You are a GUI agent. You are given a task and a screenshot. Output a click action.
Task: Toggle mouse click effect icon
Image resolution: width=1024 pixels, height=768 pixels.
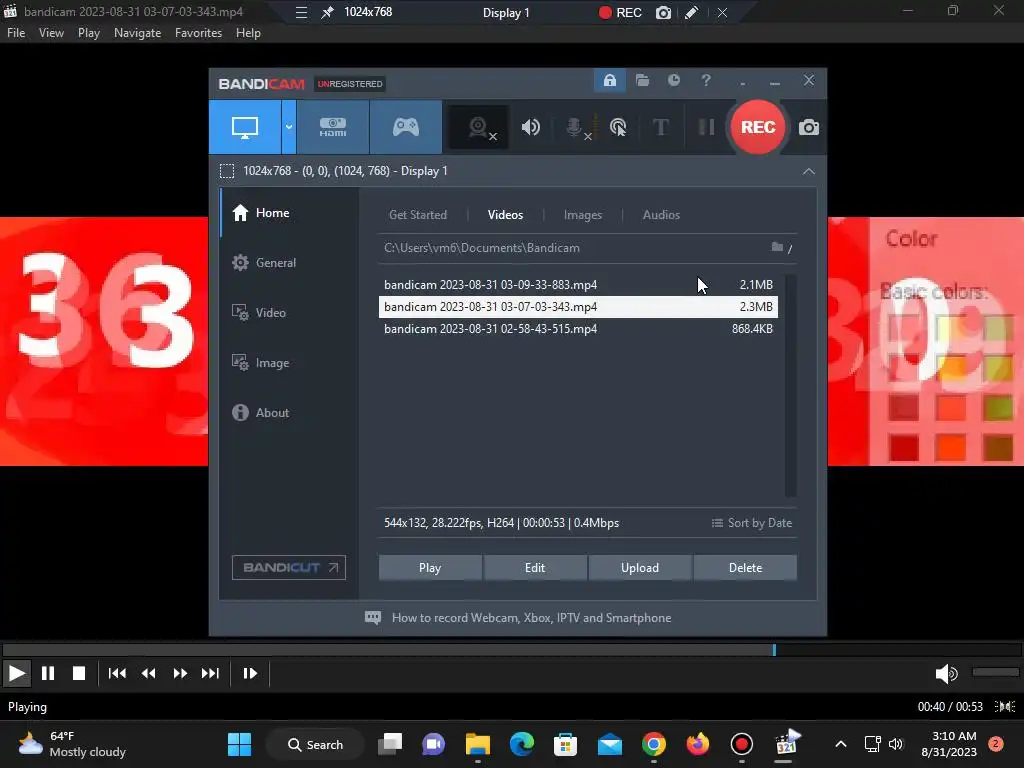tap(618, 127)
